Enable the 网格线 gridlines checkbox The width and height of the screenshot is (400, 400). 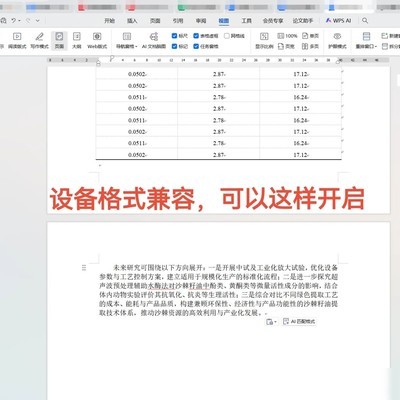tap(227, 36)
